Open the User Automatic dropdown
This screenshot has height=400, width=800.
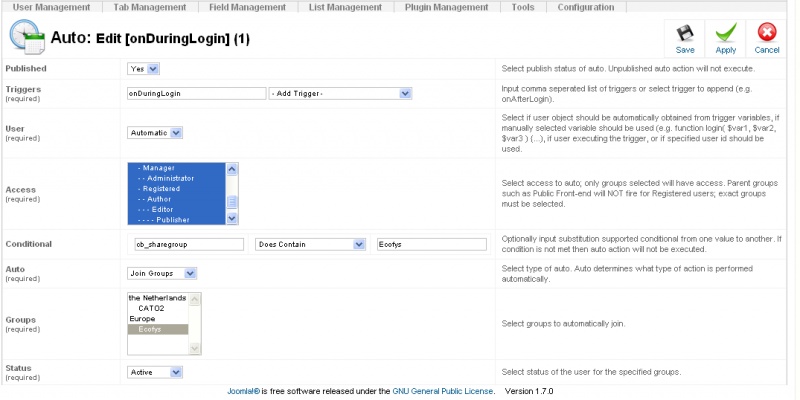(155, 133)
